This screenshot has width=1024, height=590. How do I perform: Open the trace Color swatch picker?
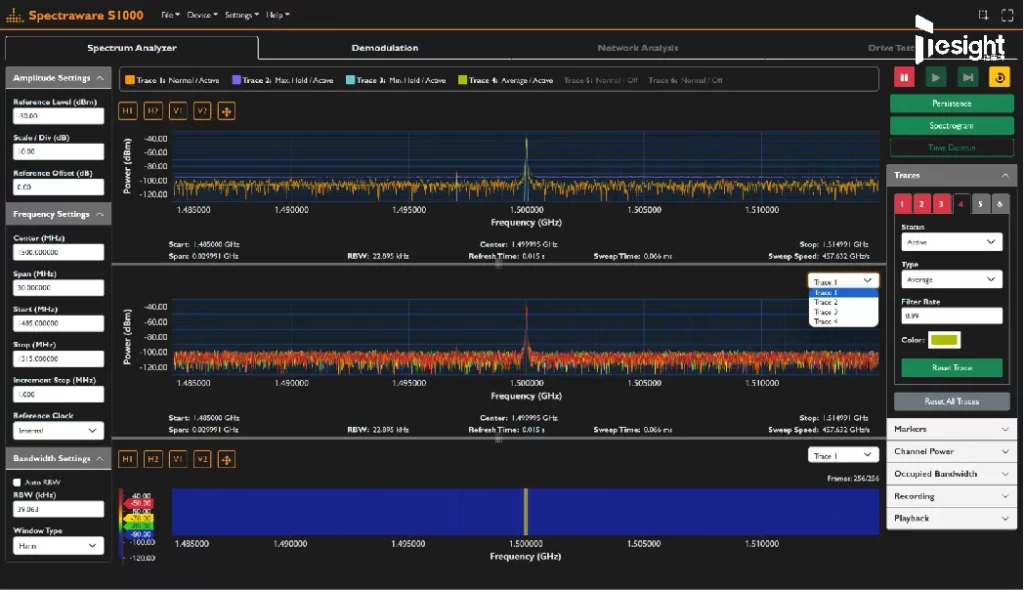[x=944, y=340]
